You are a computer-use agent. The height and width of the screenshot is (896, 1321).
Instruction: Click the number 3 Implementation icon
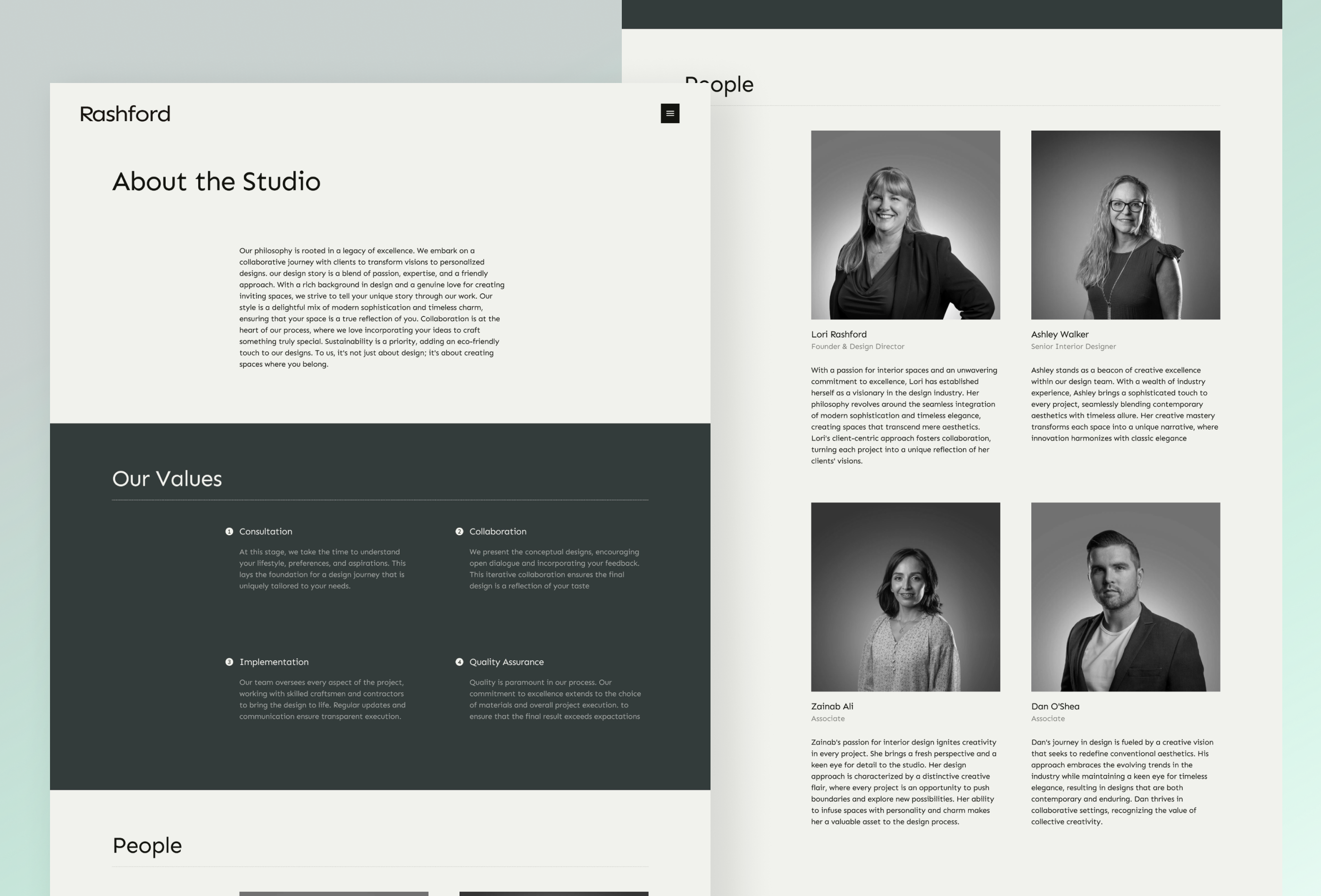pyautogui.click(x=229, y=662)
